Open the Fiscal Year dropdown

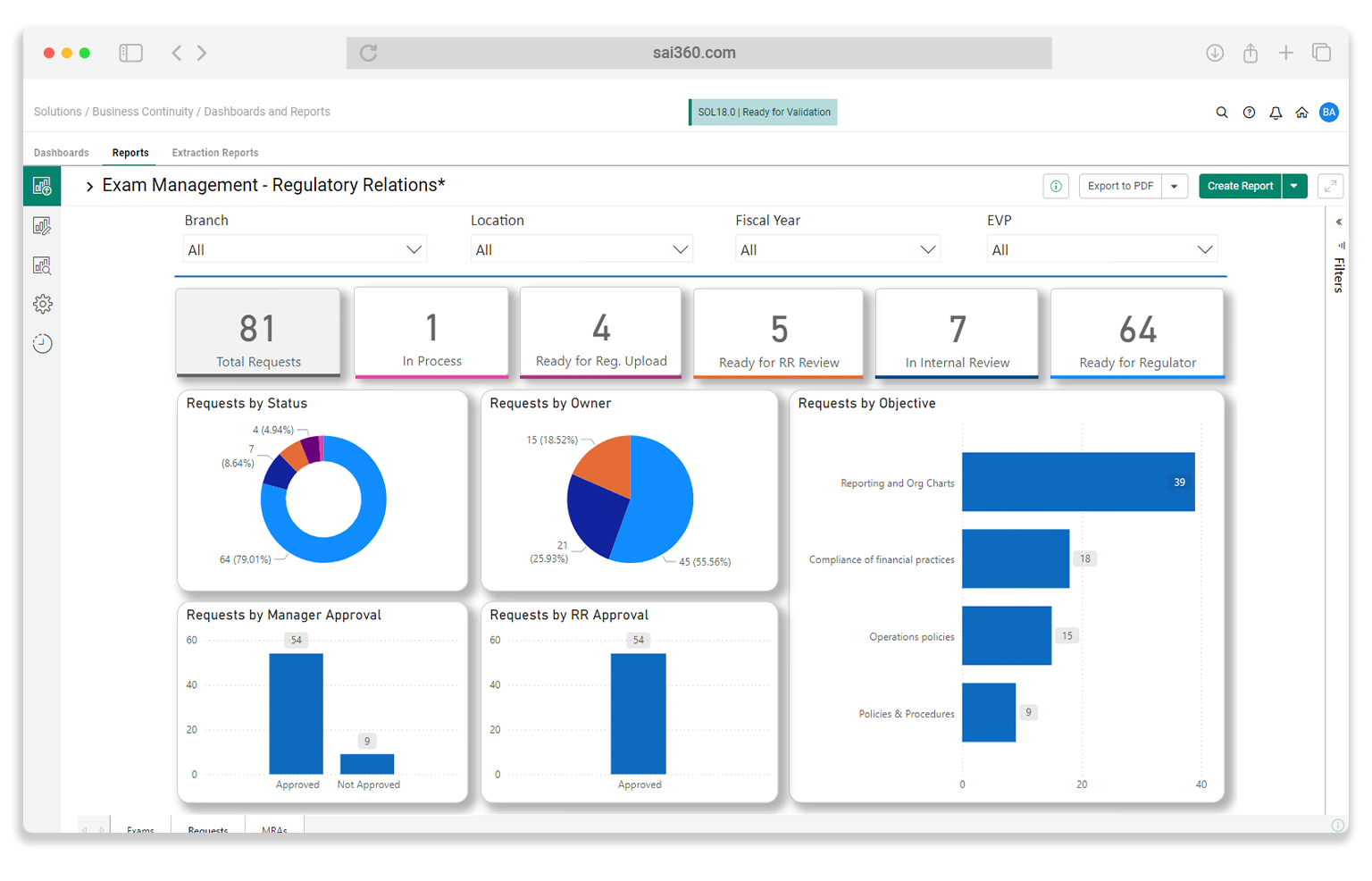(837, 248)
